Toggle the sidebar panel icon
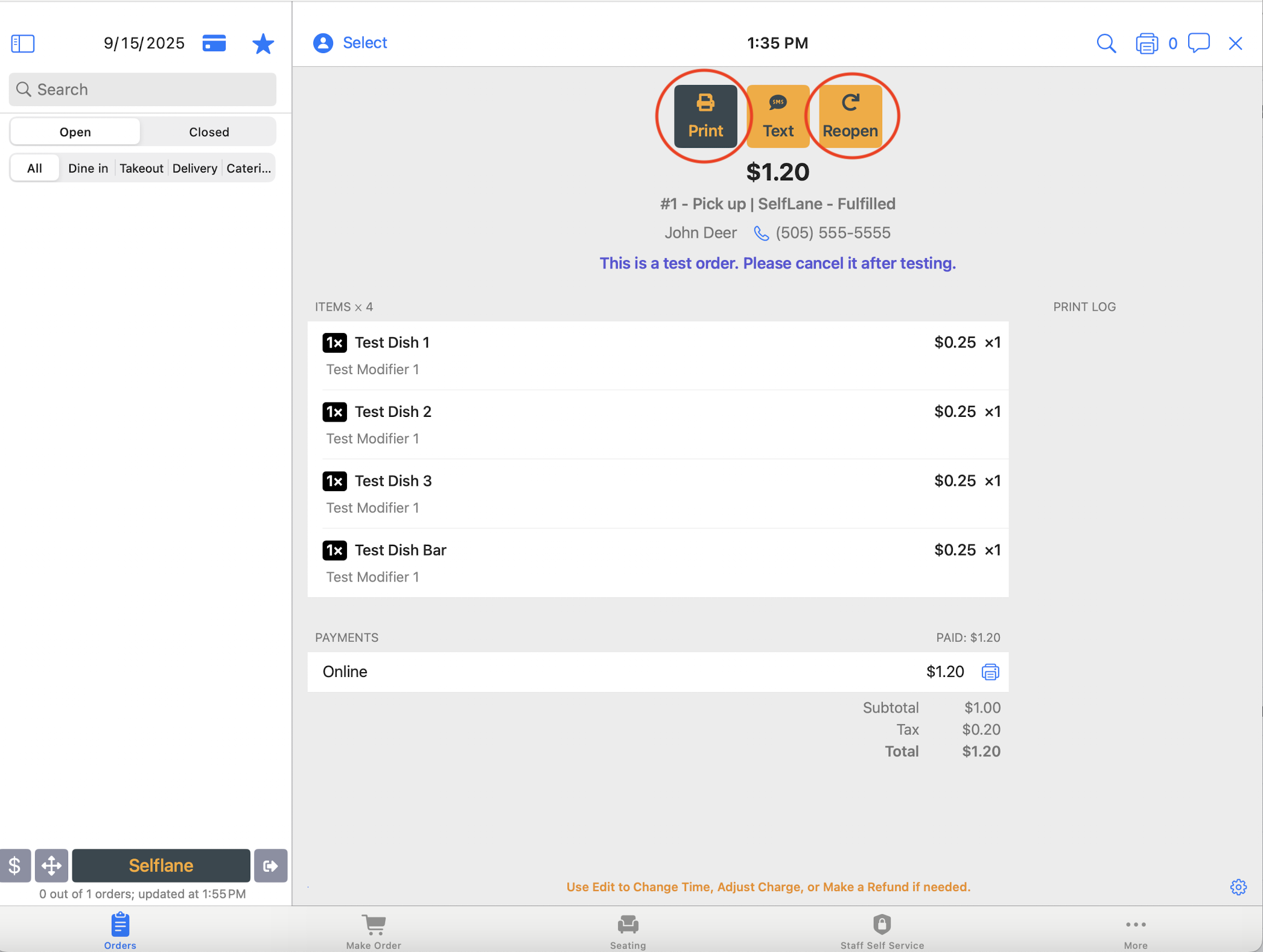Image resolution: width=1263 pixels, height=952 pixels. click(x=23, y=43)
